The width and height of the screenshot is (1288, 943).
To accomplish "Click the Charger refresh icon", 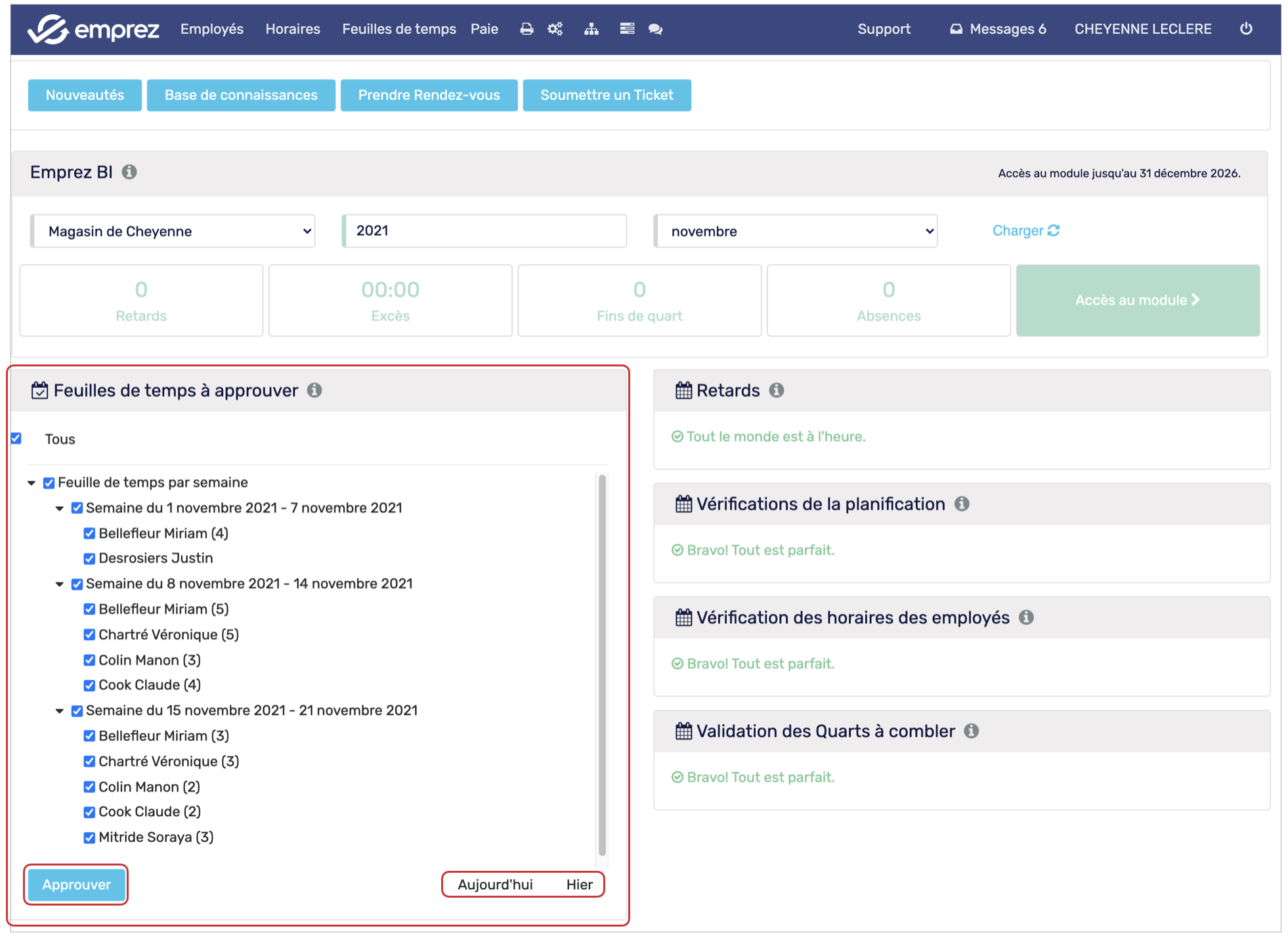I will [1054, 230].
